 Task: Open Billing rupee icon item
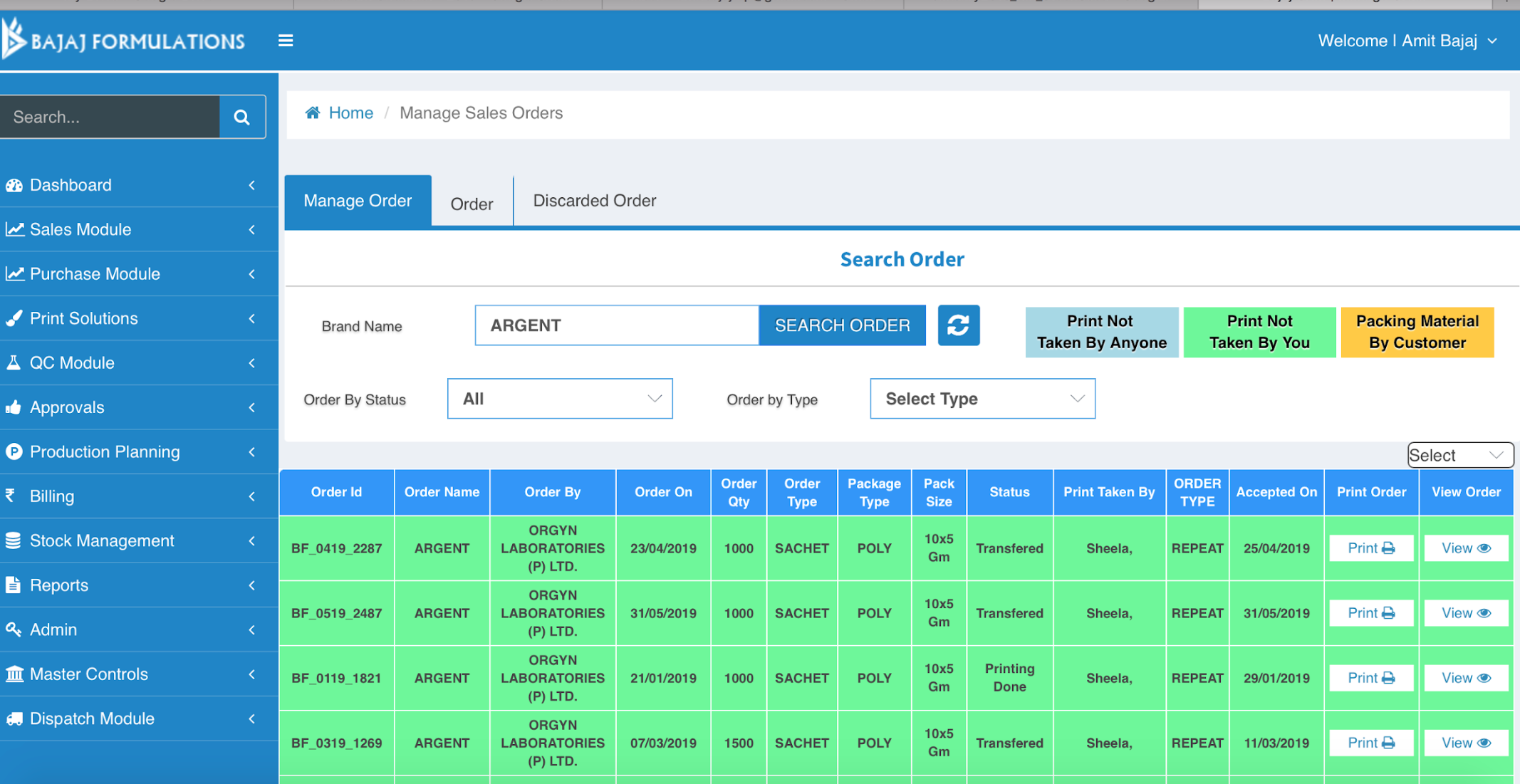coord(51,496)
